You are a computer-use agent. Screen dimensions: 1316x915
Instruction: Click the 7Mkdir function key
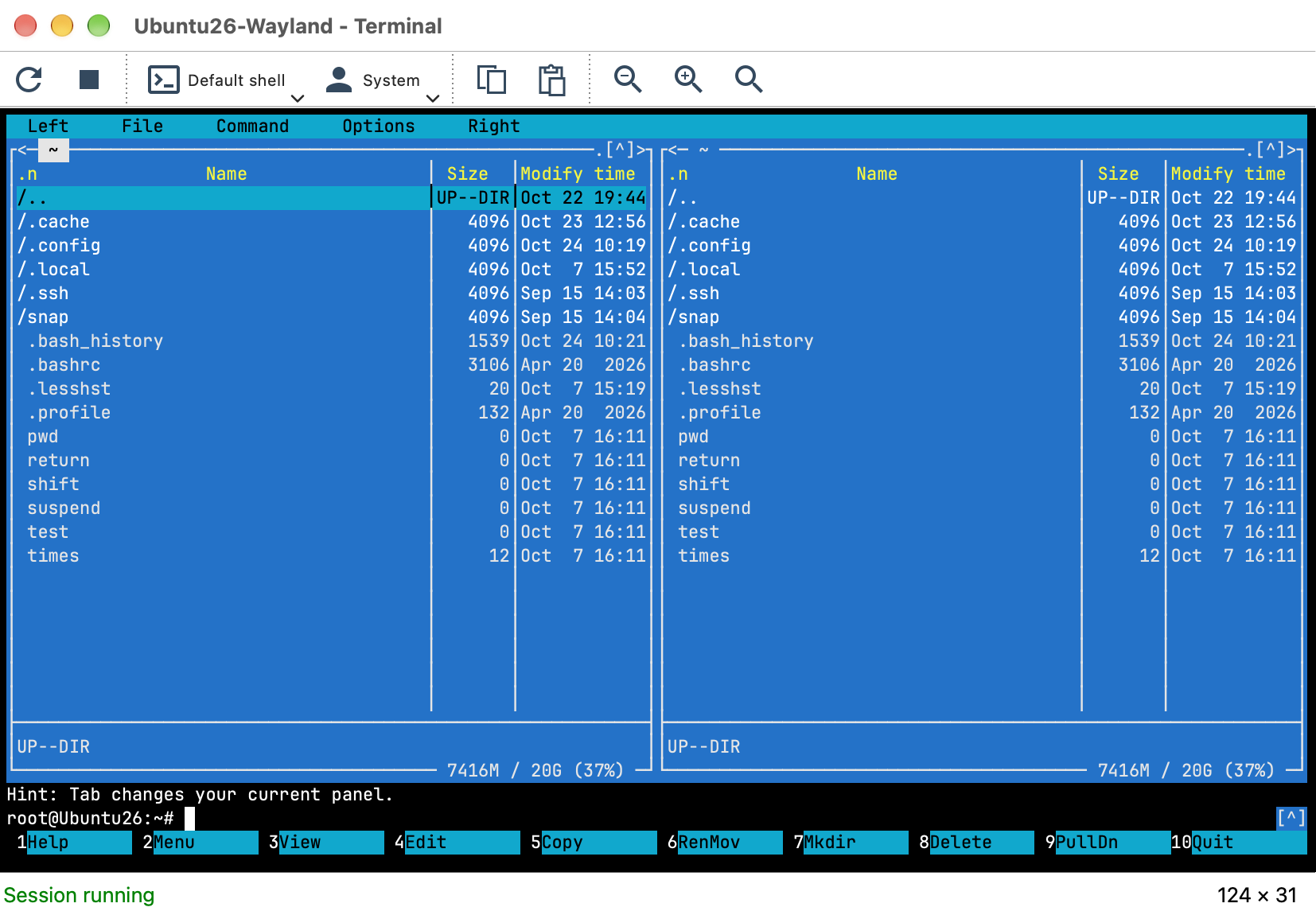pyautogui.click(x=851, y=842)
